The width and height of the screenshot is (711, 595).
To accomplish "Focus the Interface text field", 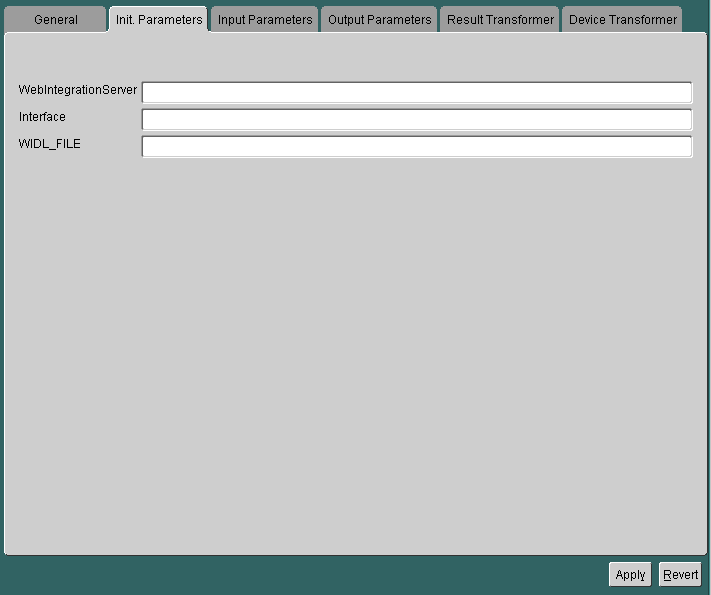I will (417, 119).
